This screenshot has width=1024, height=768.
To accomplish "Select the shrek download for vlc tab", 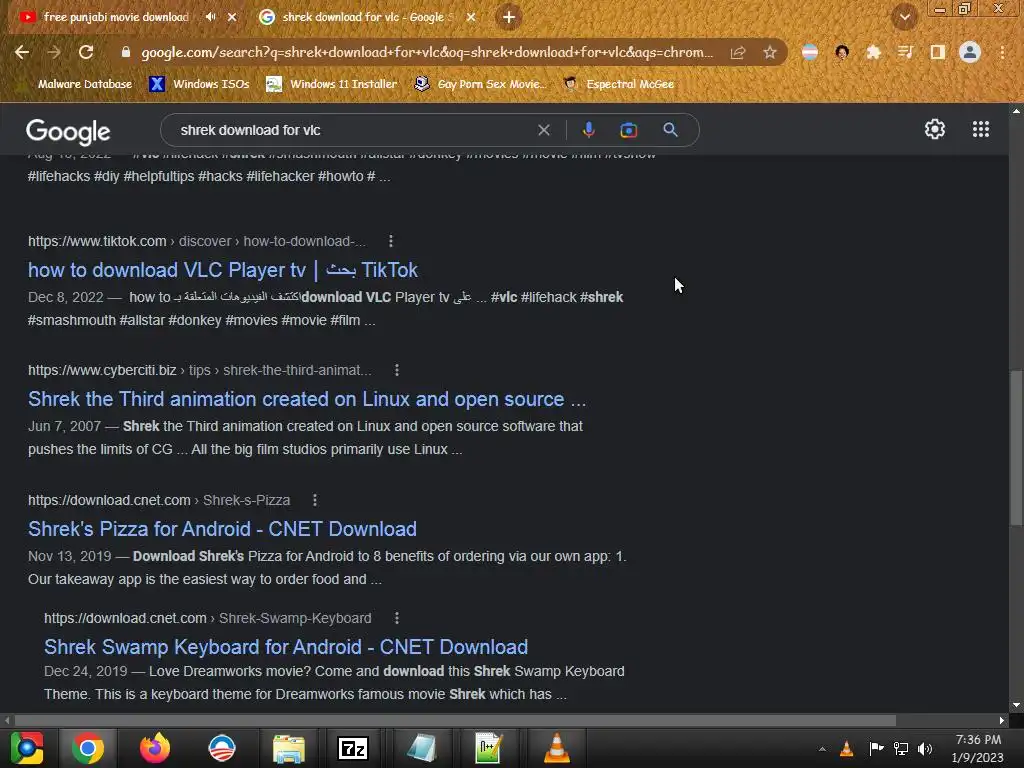I will click(x=363, y=17).
